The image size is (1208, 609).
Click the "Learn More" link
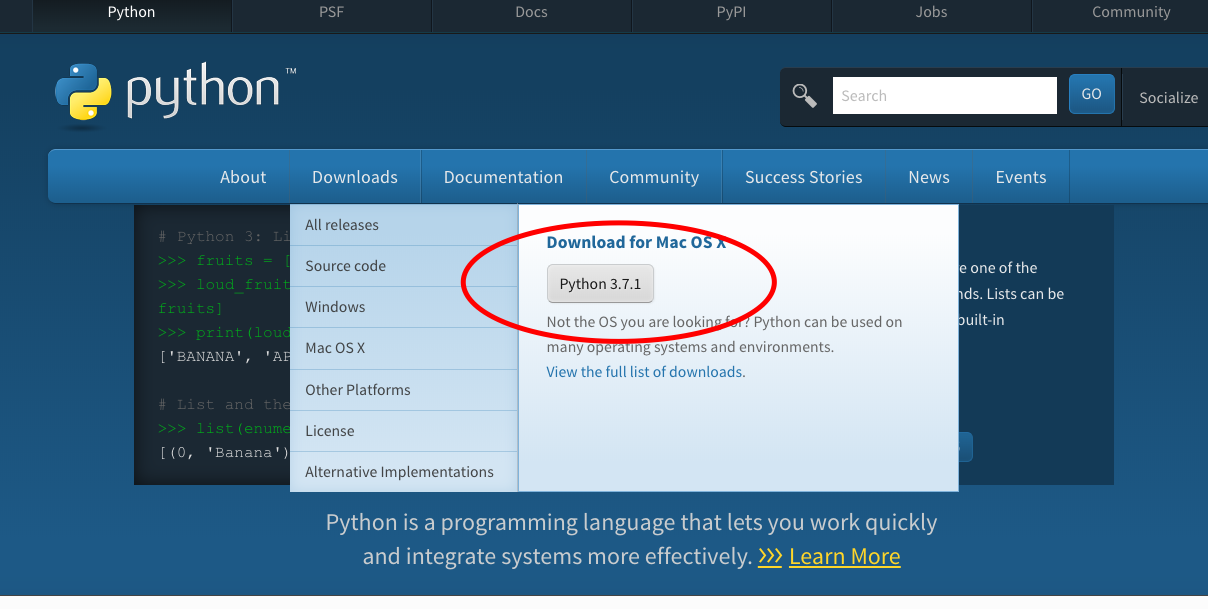(845, 556)
